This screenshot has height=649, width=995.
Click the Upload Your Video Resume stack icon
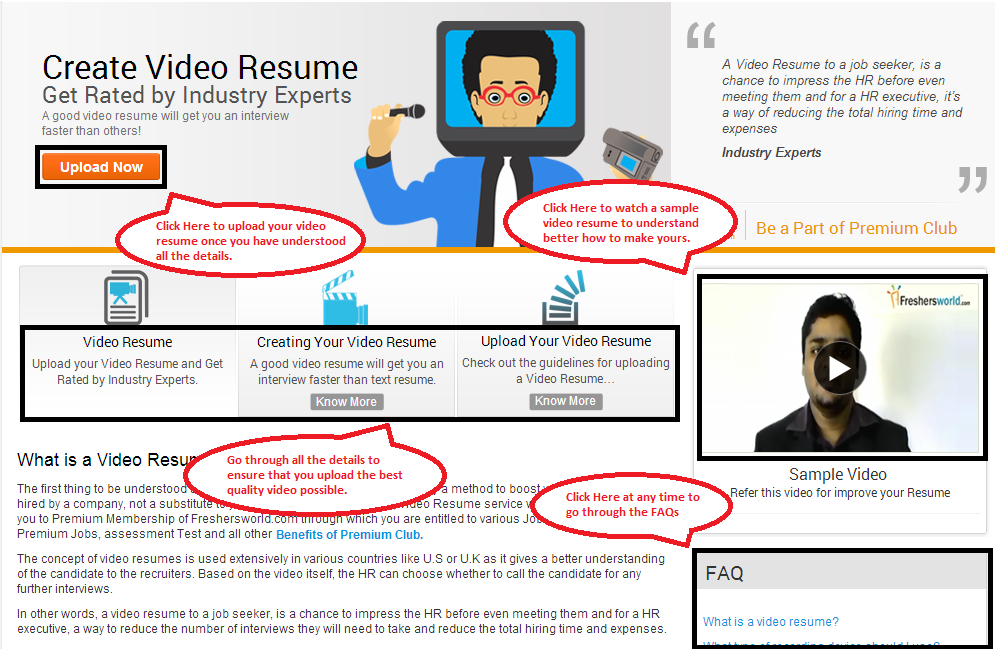point(563,298)
